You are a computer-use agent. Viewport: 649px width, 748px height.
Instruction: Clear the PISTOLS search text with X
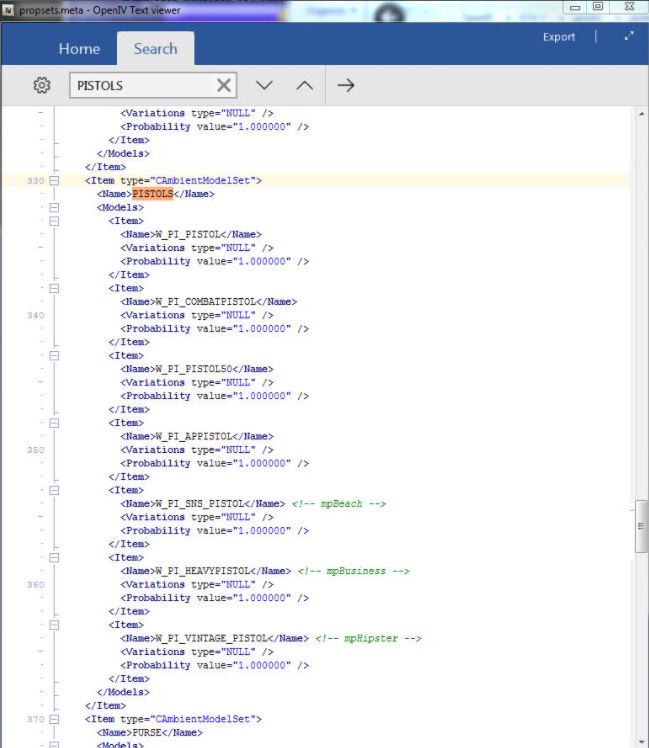[x=224, y=86]
